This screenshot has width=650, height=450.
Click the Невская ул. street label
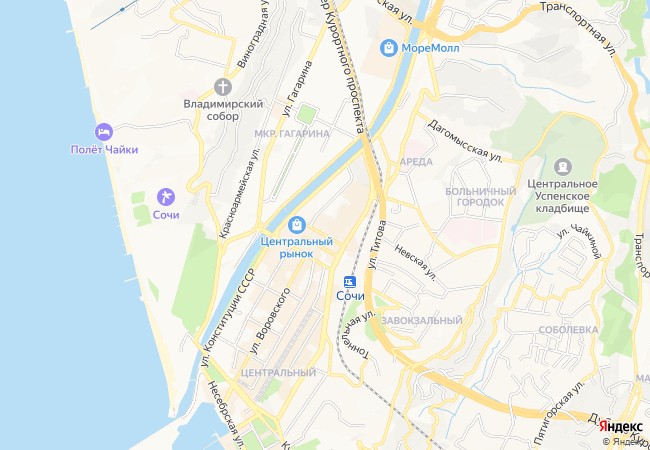415,263
